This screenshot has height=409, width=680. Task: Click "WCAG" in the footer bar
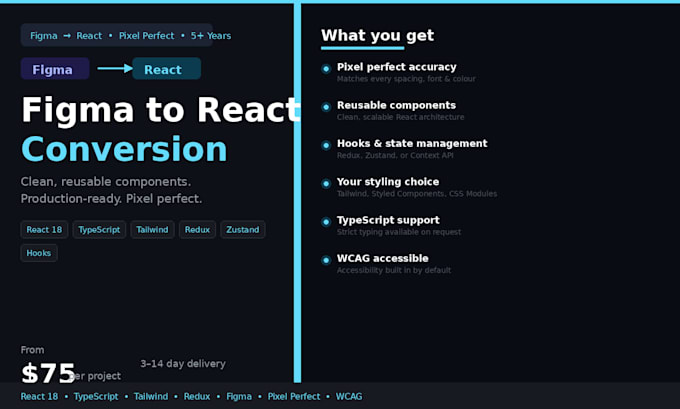(x=349, y=396)
